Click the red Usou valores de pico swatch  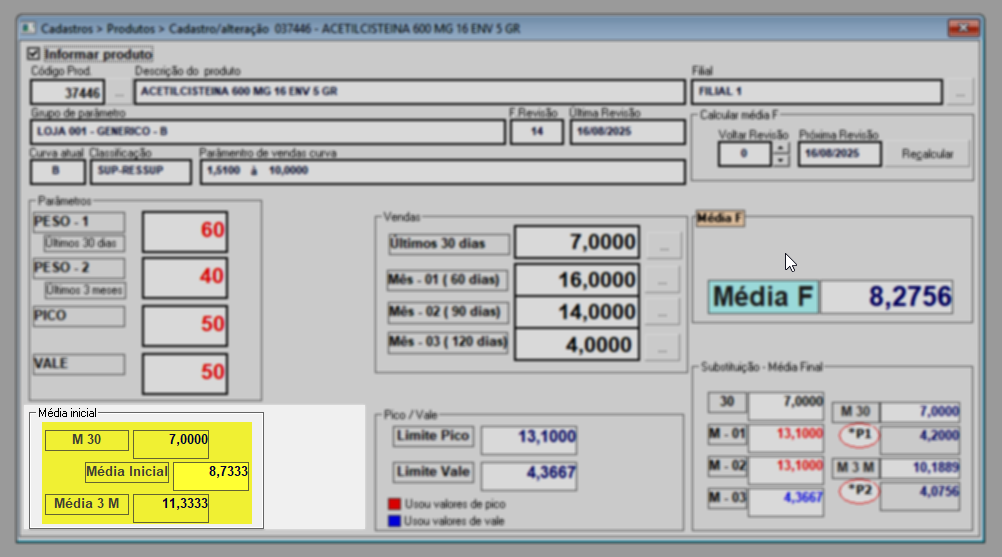(394, 504)
